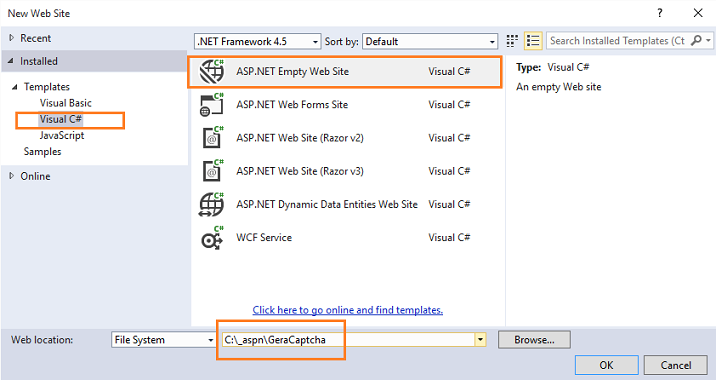Select Visual Basic under Templates
The image size is (716, 380).
(66, 103)
